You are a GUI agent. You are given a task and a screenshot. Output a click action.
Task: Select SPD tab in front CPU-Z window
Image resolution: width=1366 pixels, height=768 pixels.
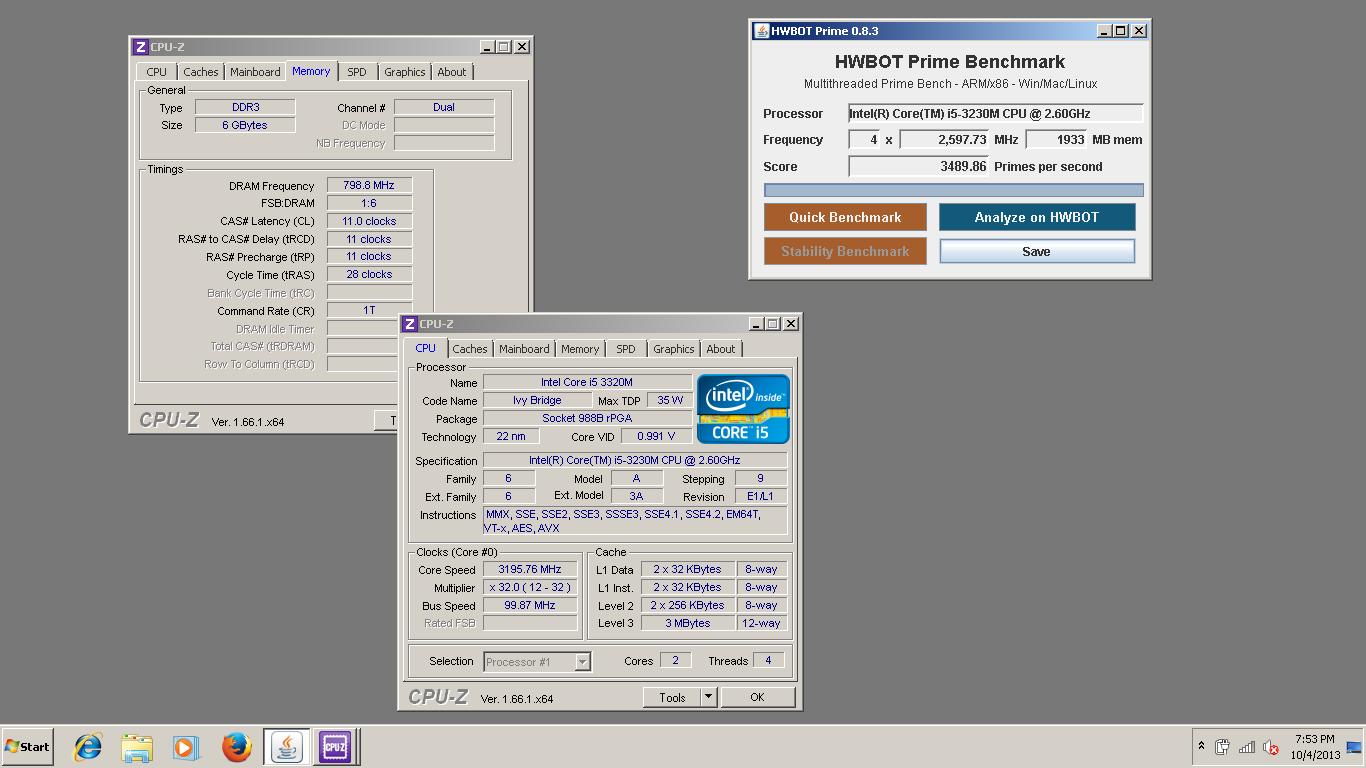pos(626,349)
